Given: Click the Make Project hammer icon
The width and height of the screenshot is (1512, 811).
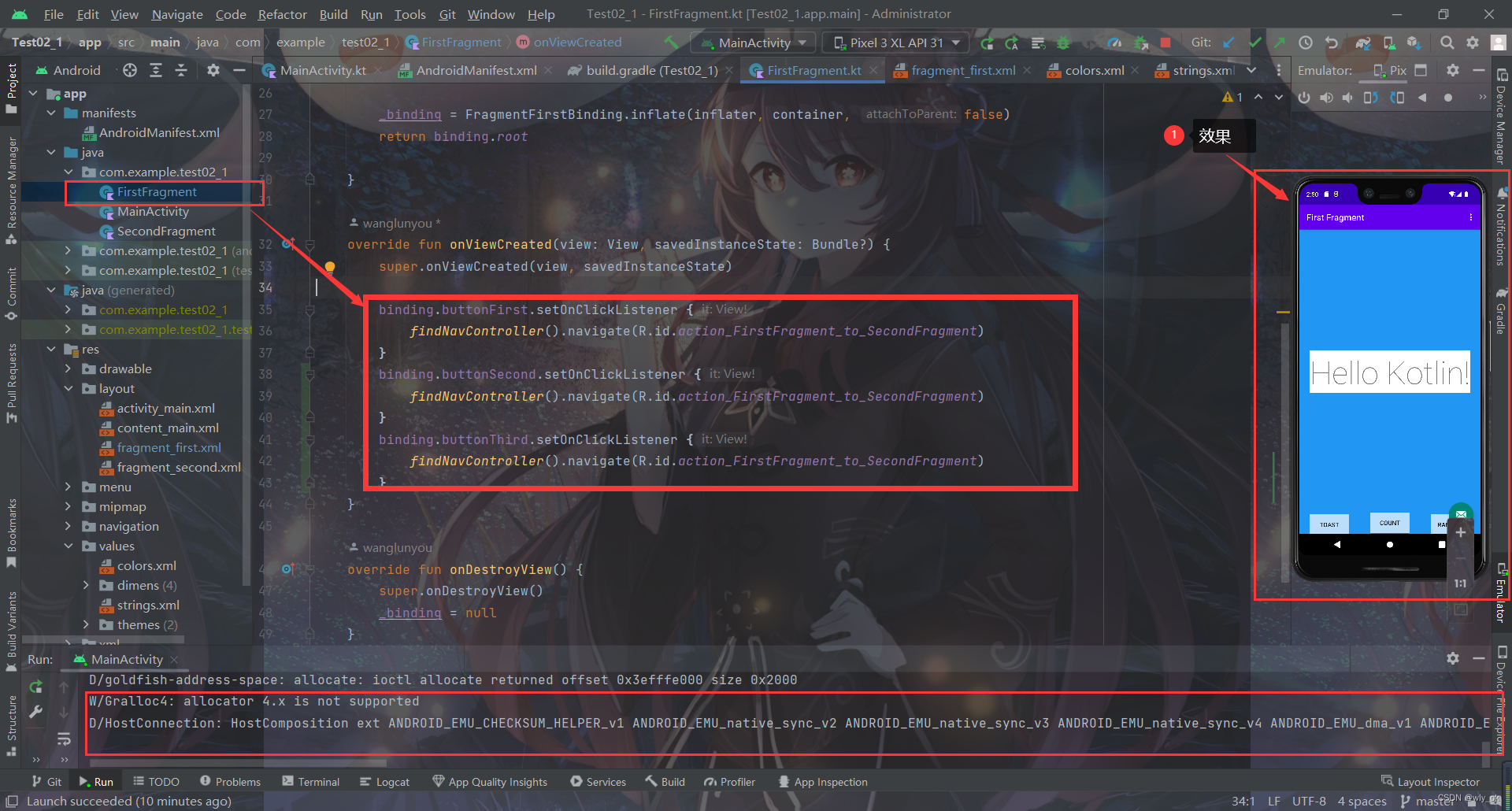Looking at the screenshot, I should pos(671,43).
